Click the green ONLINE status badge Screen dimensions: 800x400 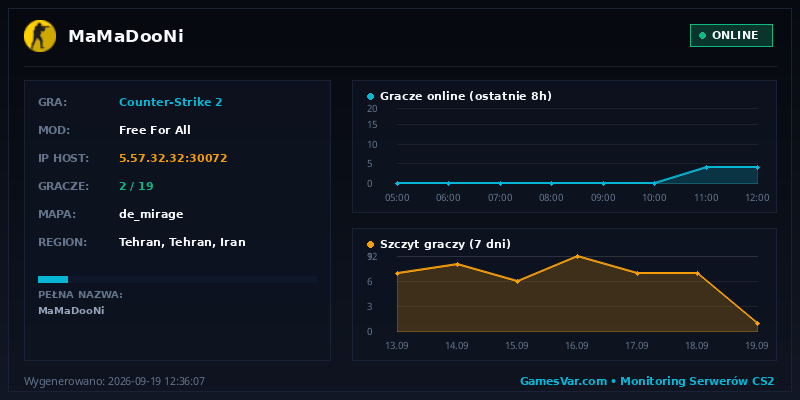point(731,35)
